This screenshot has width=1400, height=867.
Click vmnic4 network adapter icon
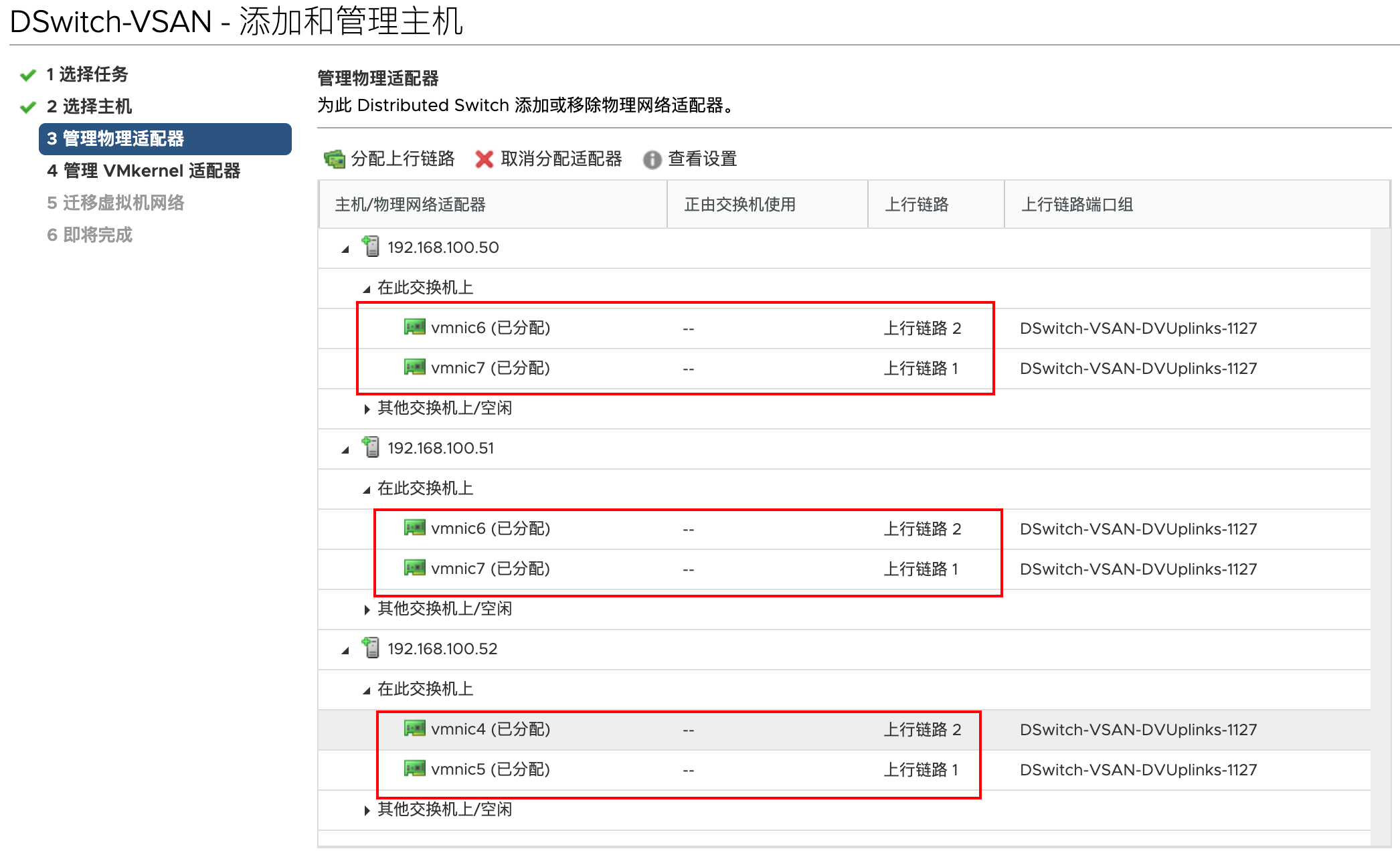[414, 729]
